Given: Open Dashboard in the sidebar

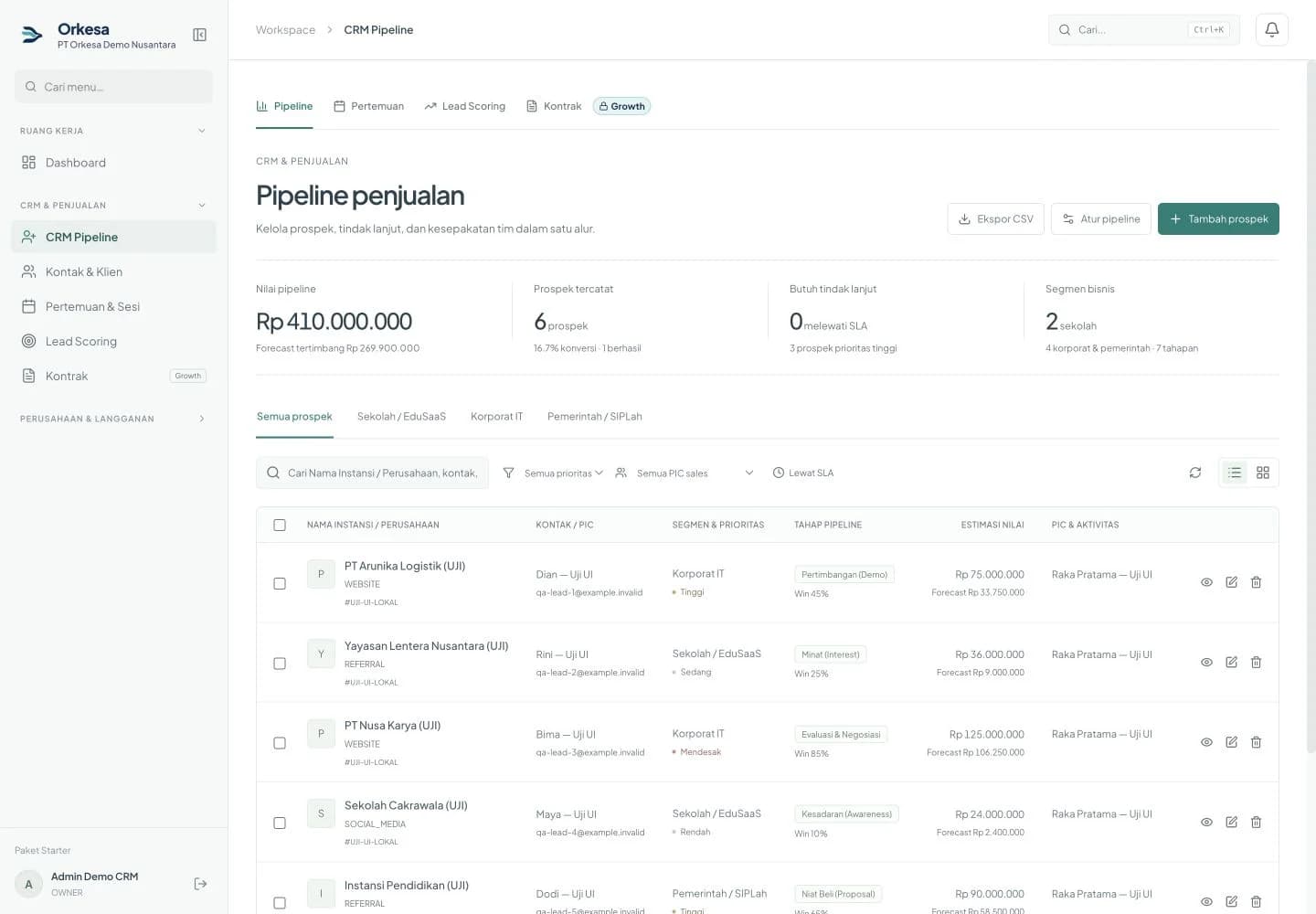Looking at the screenshot, I should (113, 163).
